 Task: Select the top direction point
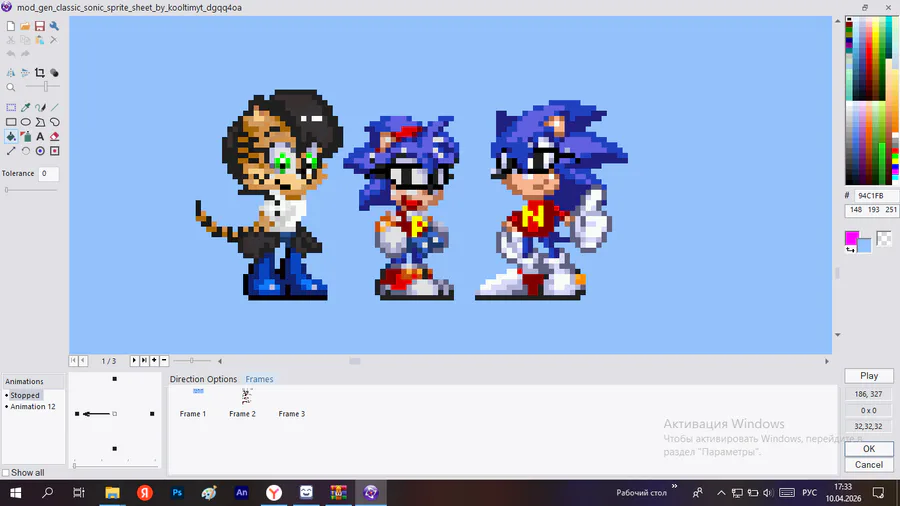tap(115, 379)
